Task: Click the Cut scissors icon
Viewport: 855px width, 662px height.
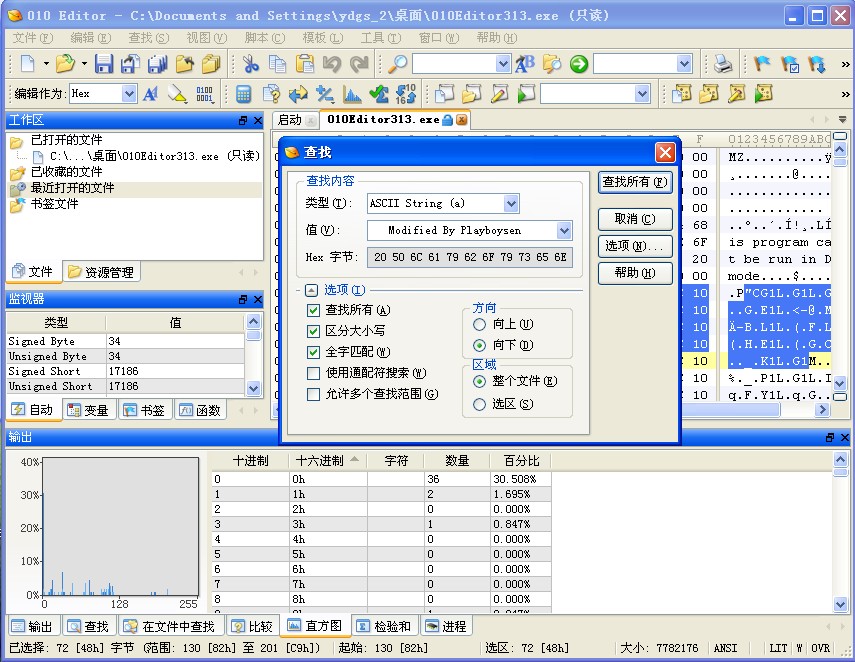Action: pyautogui.click(x=250, y=64)
